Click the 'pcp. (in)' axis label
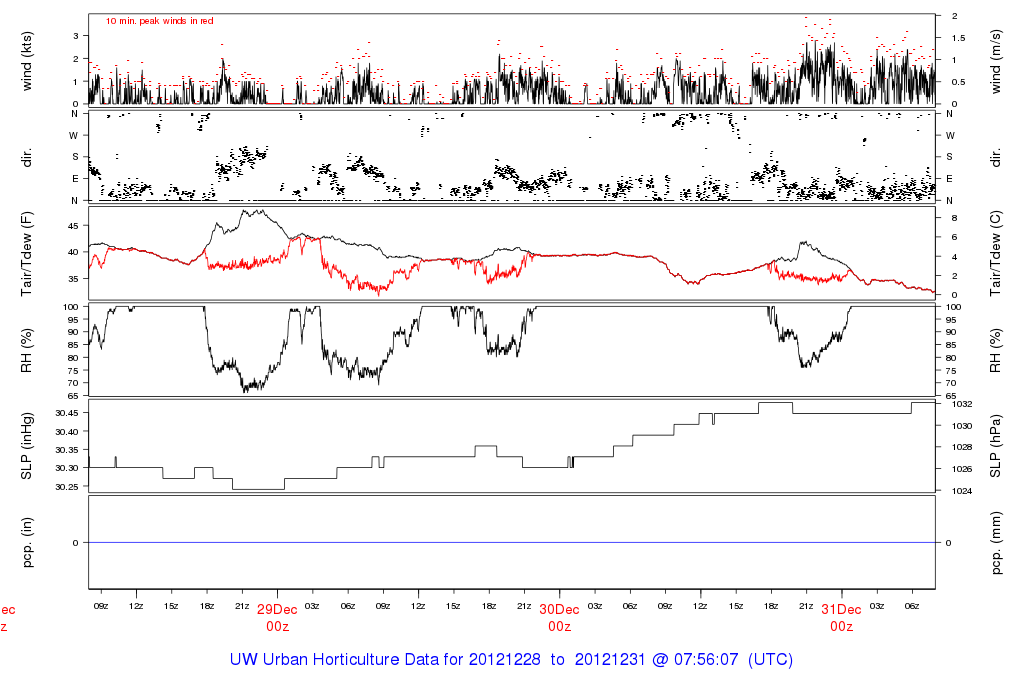Viewport: 1024px width, 700px height. pos(27,542)
